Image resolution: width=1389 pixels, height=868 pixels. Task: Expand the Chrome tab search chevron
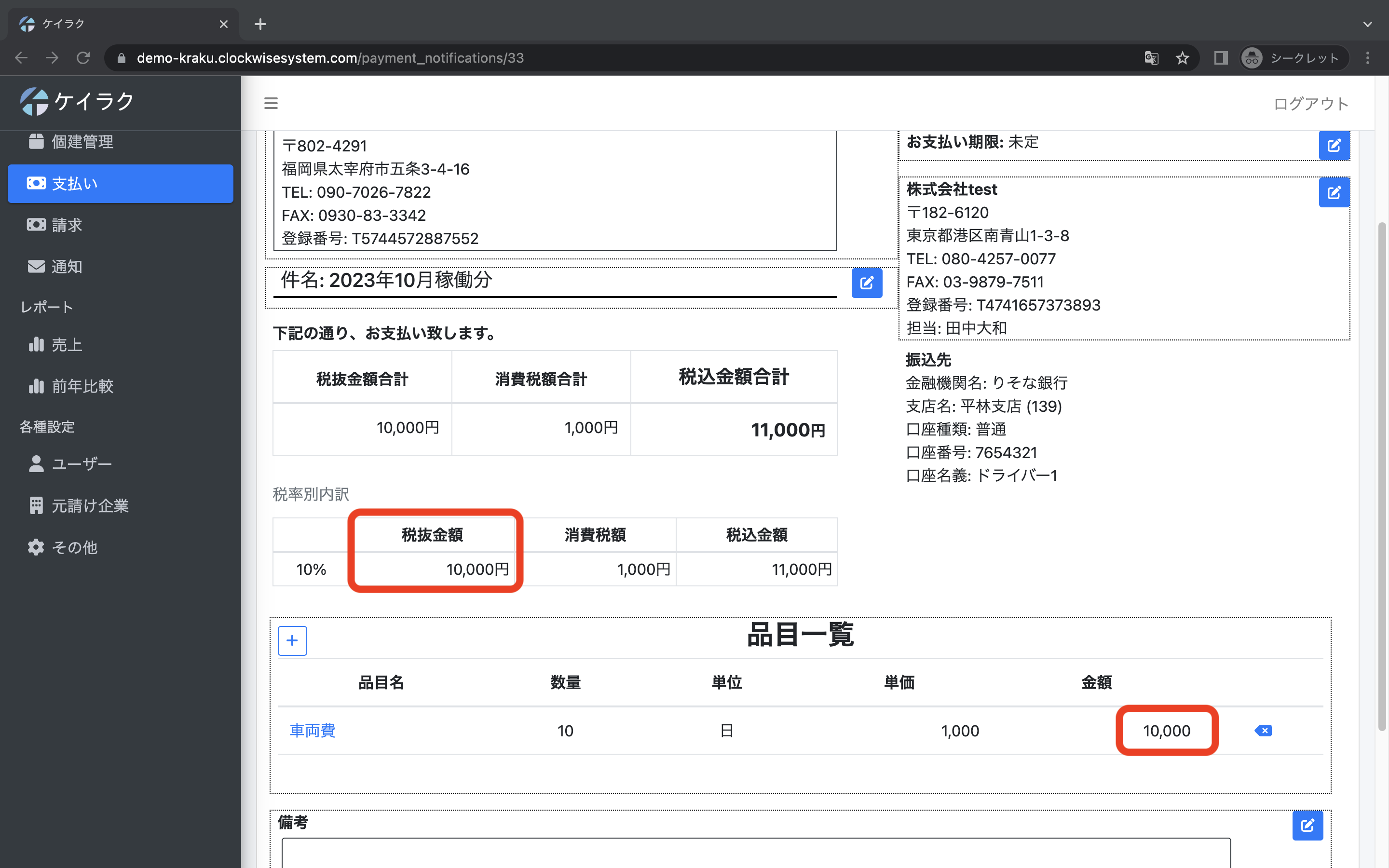[1367, 24]
